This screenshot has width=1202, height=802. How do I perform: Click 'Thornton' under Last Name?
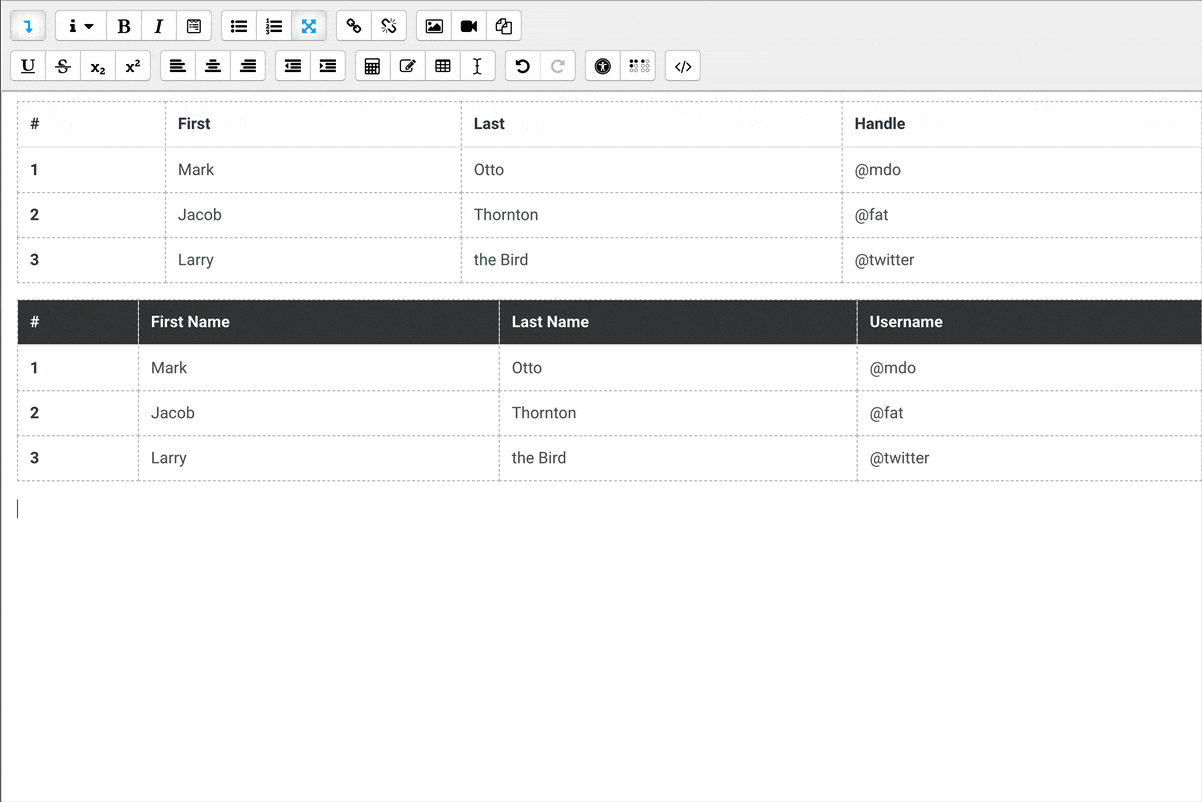point(544,413)
